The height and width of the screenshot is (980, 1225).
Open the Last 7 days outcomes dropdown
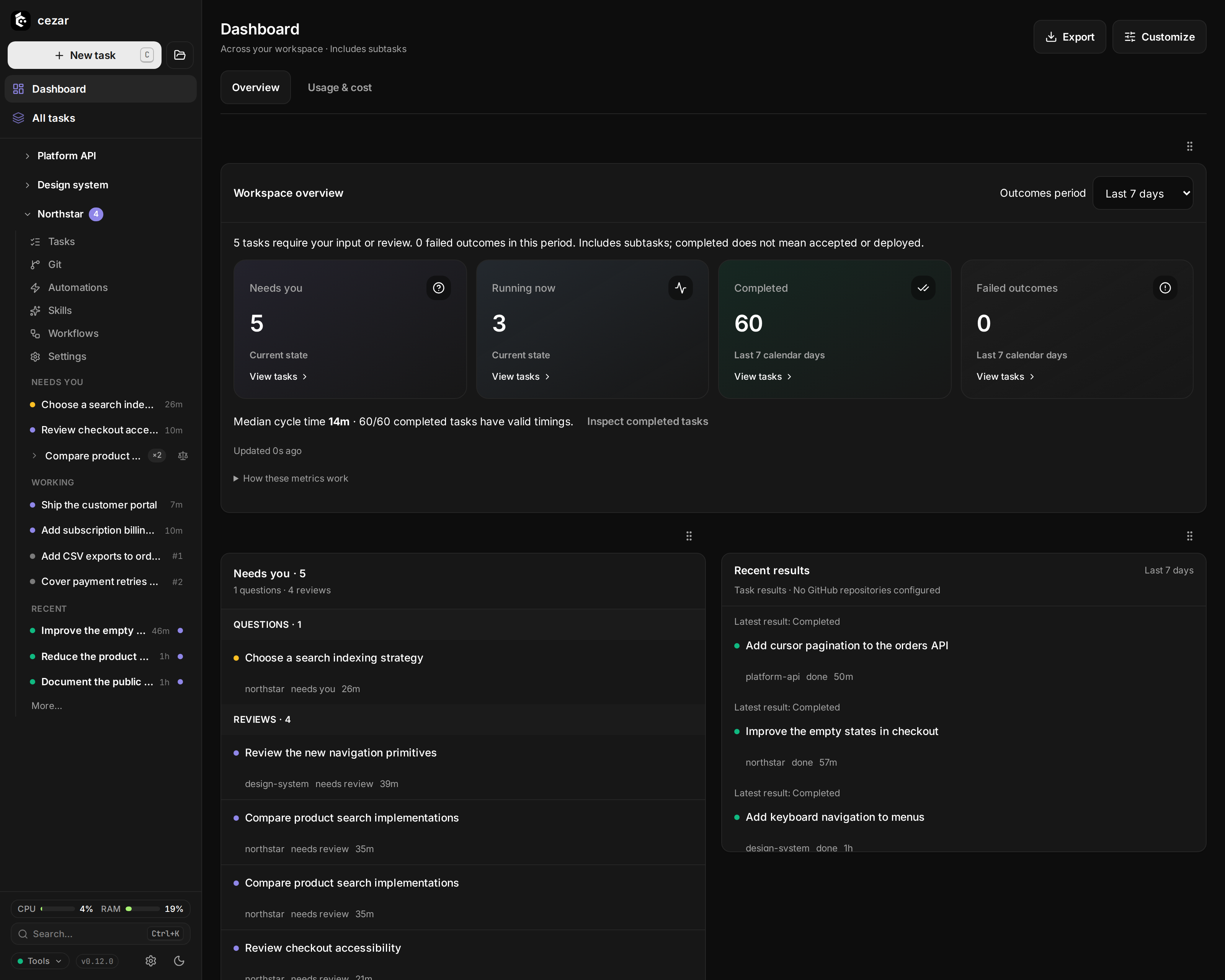pos(1143,193)
